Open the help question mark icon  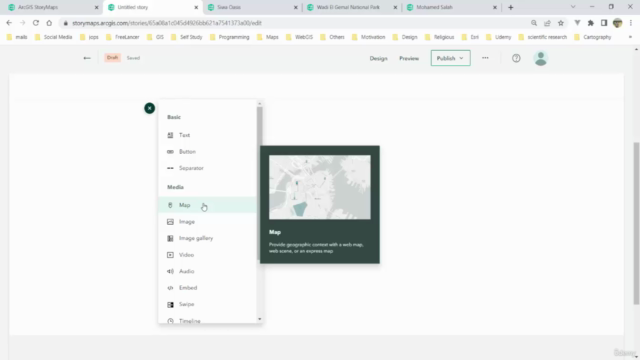[516, 58]
